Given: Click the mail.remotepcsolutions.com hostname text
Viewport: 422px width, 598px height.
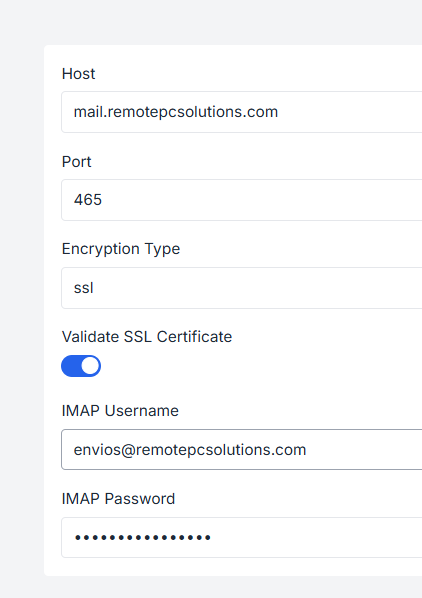Looking at the screenshot, I should [176, 112].
